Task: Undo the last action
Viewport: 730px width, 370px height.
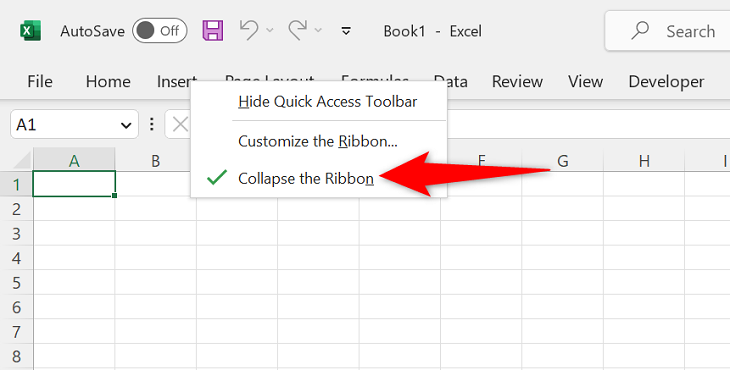Action: pos(249,31)
